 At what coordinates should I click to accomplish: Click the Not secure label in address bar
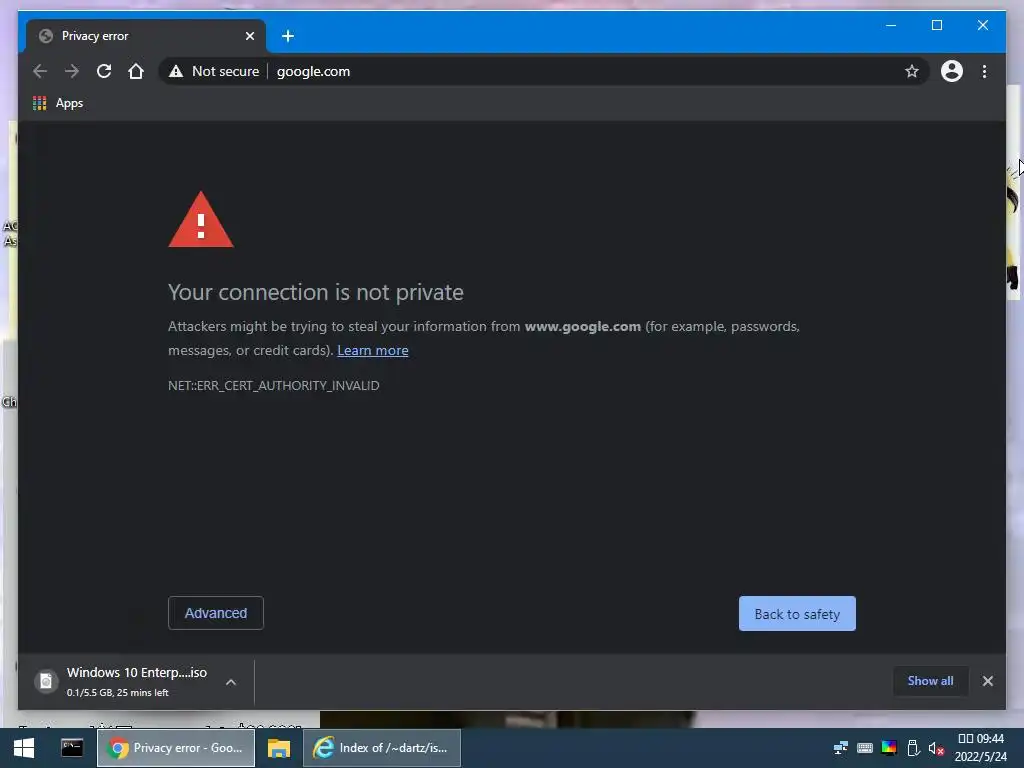225,71
